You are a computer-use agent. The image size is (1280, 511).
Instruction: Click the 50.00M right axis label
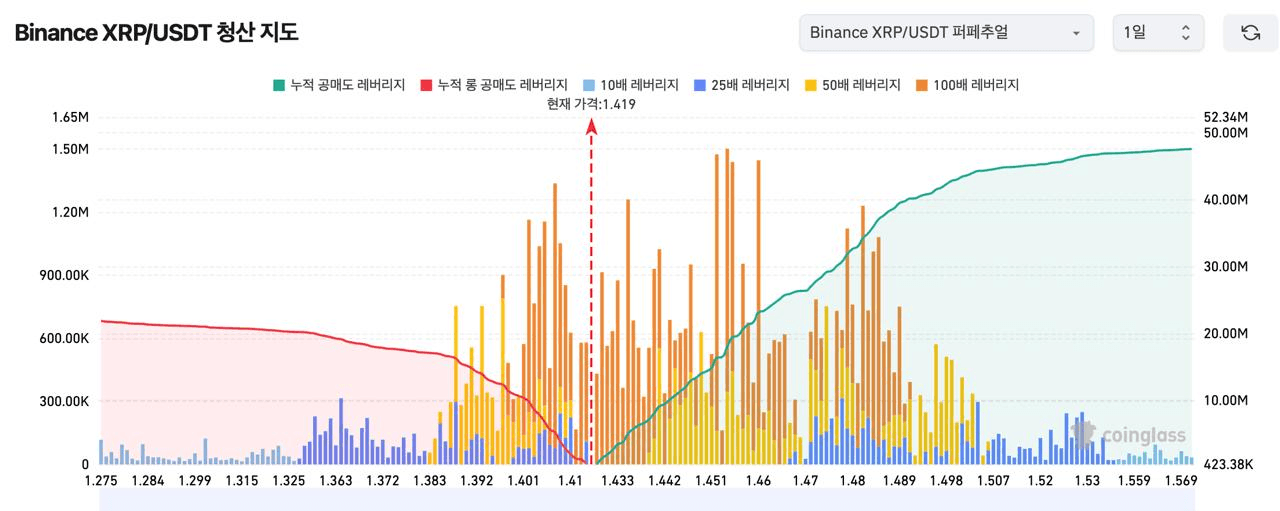pos(1226,133)
